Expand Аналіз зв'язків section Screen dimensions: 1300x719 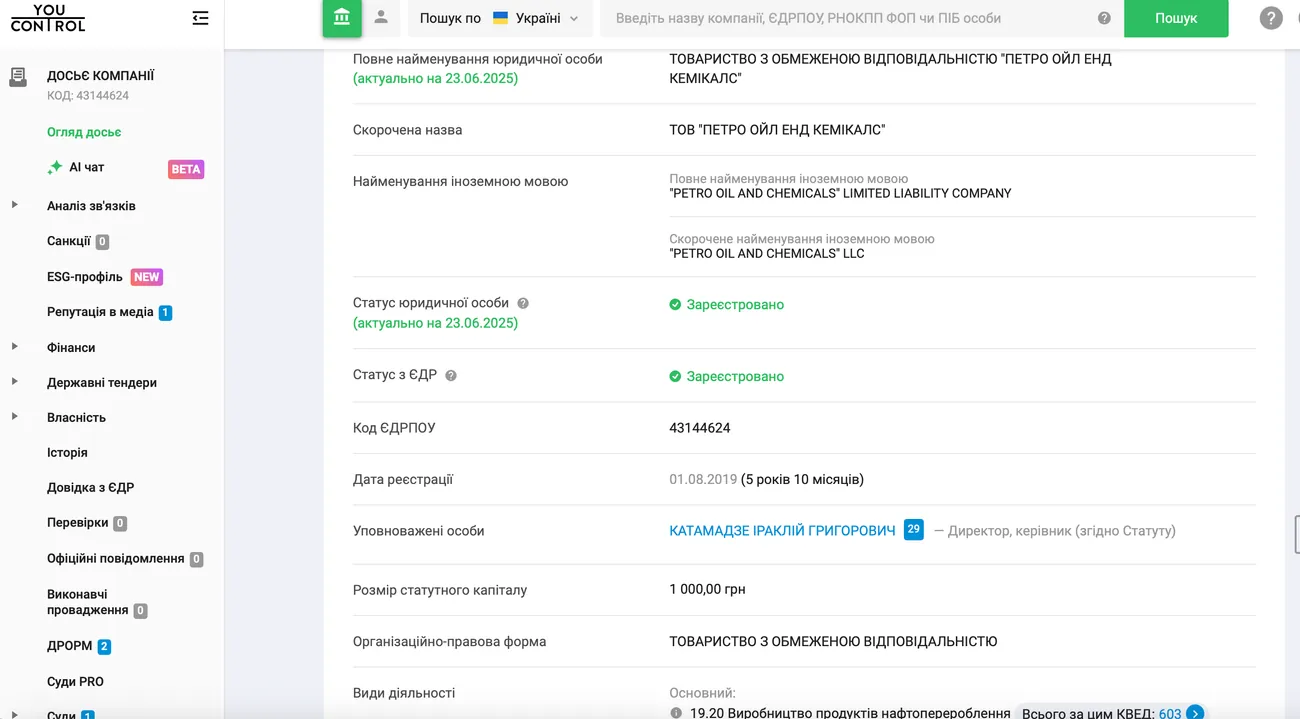coord(15,205)
